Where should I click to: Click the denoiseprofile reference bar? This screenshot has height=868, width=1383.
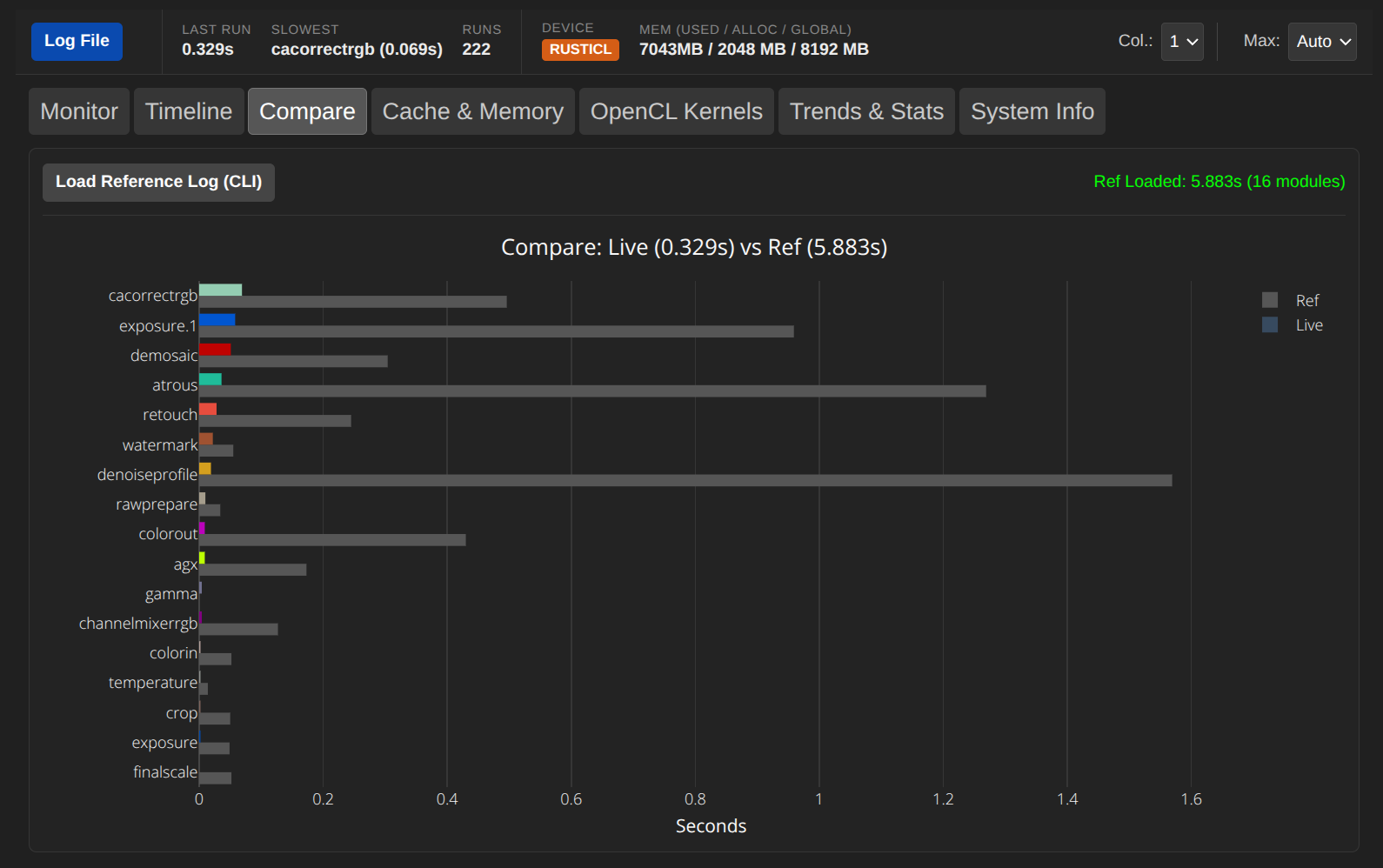[x=685, y=480]
